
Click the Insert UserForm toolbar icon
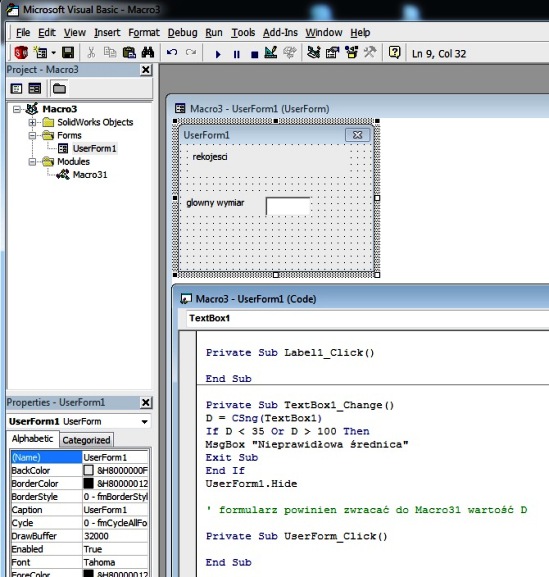coord(40,53)
